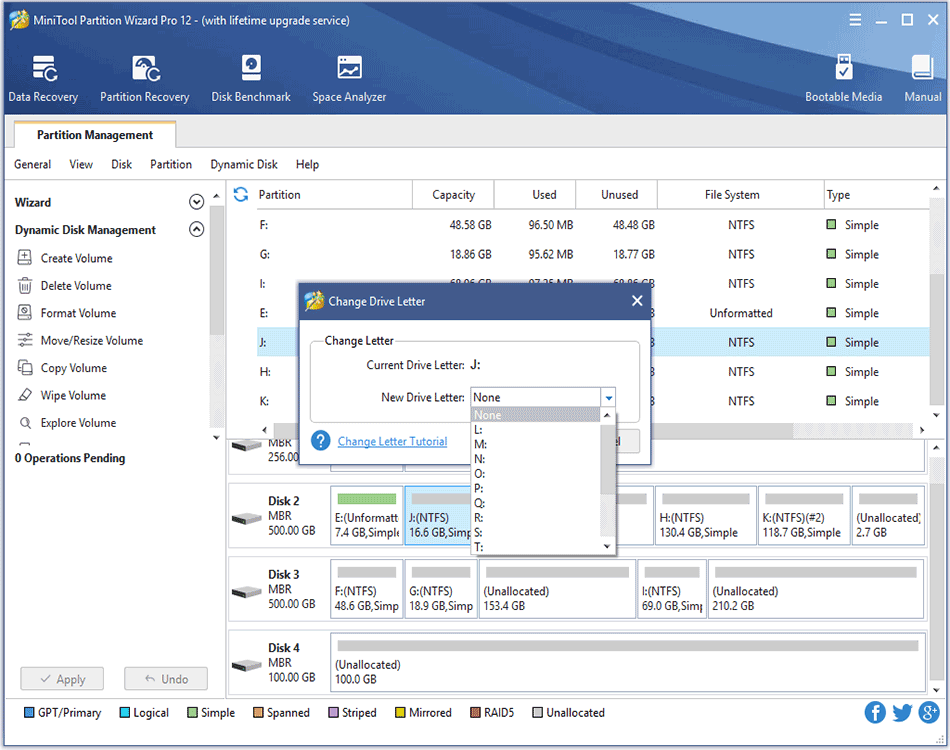Collapse Dynamic Disk Management section
This screenshot has width=950, height=750.
[x=196, y=229]
